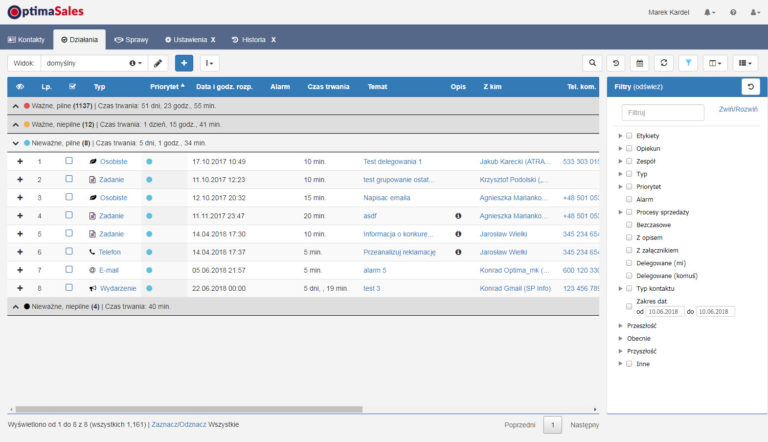Click the blue priority dot in row 2
This screenshot has height=442, width=768.
coord(149,179)
